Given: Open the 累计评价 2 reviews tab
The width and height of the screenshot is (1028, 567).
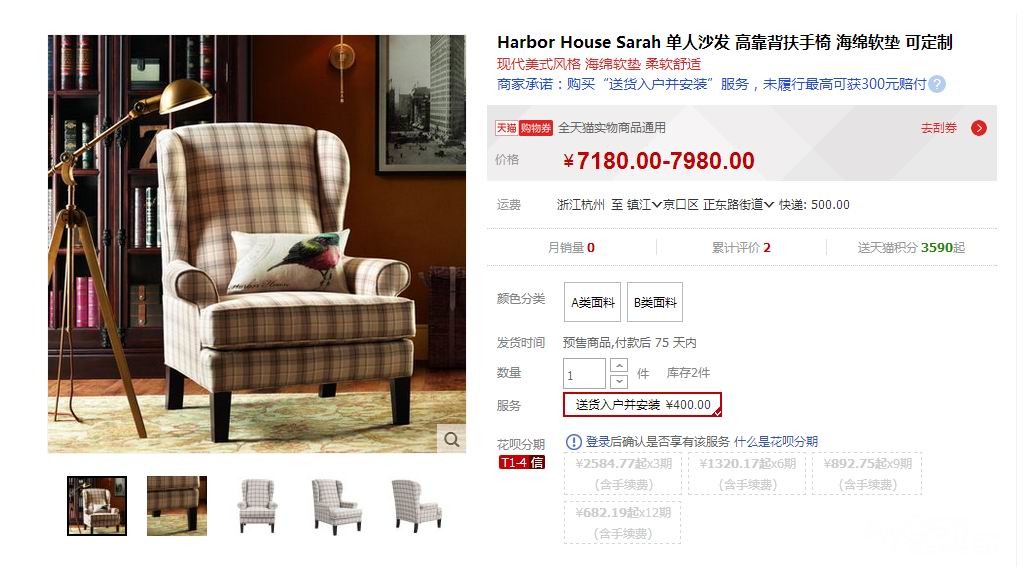Looking at the screenshot, I should (741, 247).
